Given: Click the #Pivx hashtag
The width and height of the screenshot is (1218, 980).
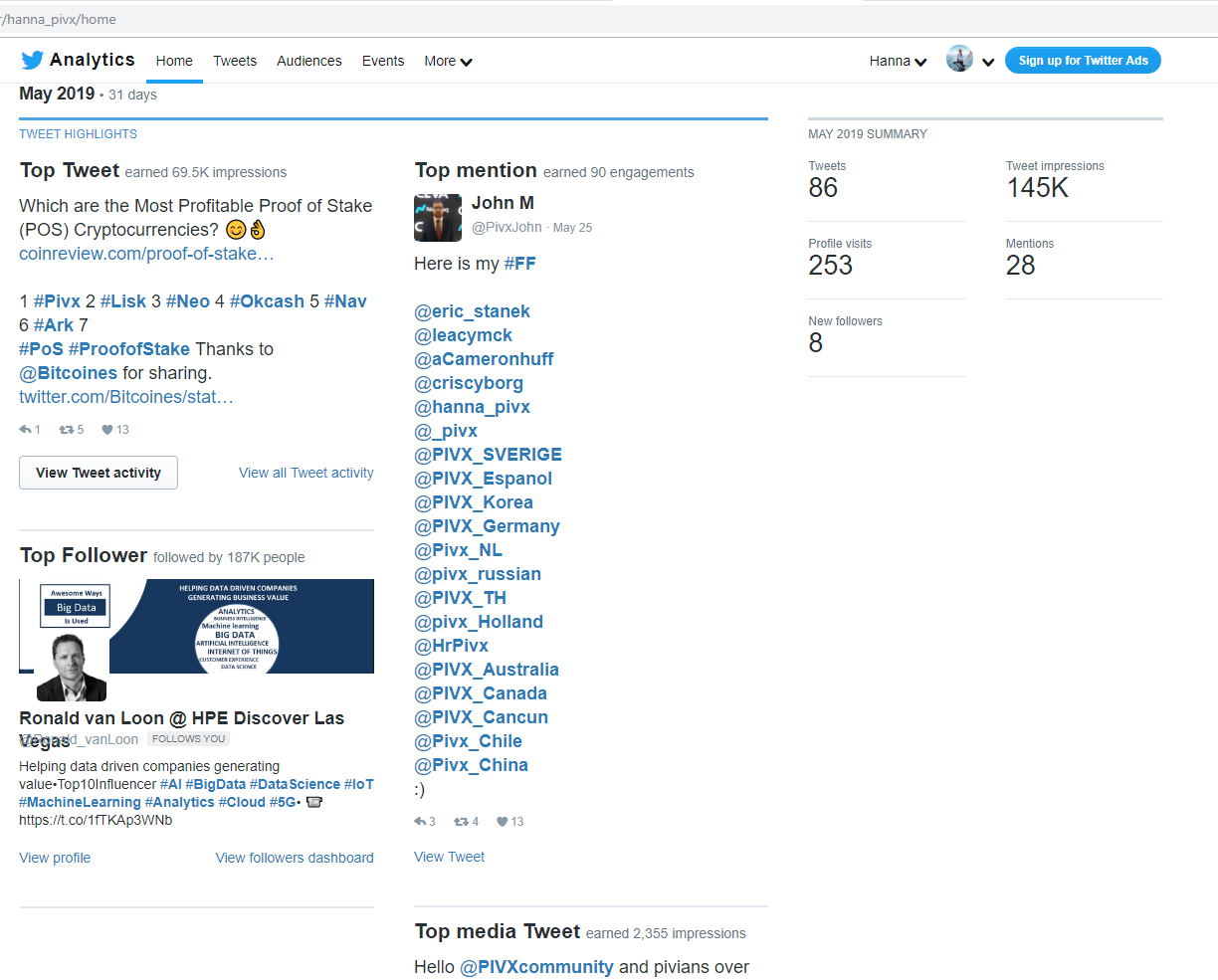Looking at the screenshot, I should coord(57,301).
